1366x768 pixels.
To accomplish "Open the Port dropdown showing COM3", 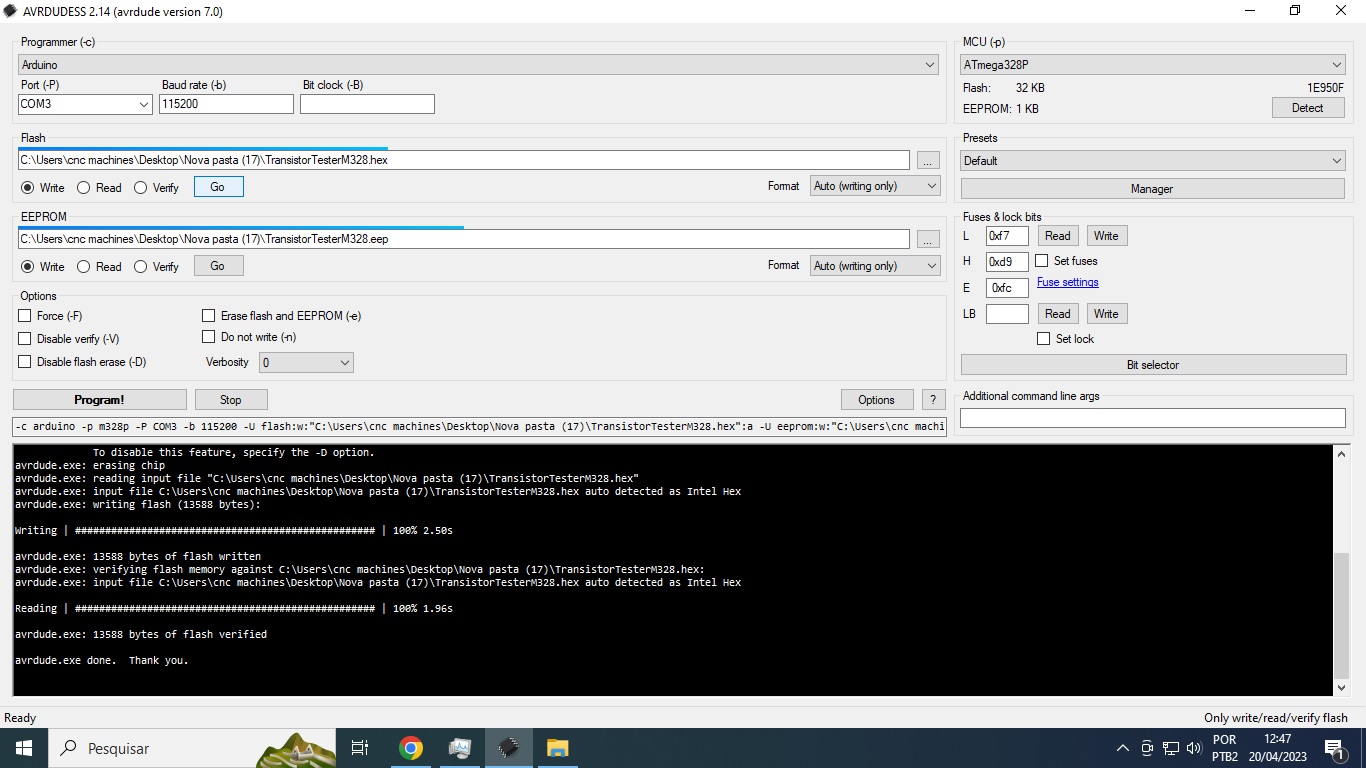I will point(85,104).
